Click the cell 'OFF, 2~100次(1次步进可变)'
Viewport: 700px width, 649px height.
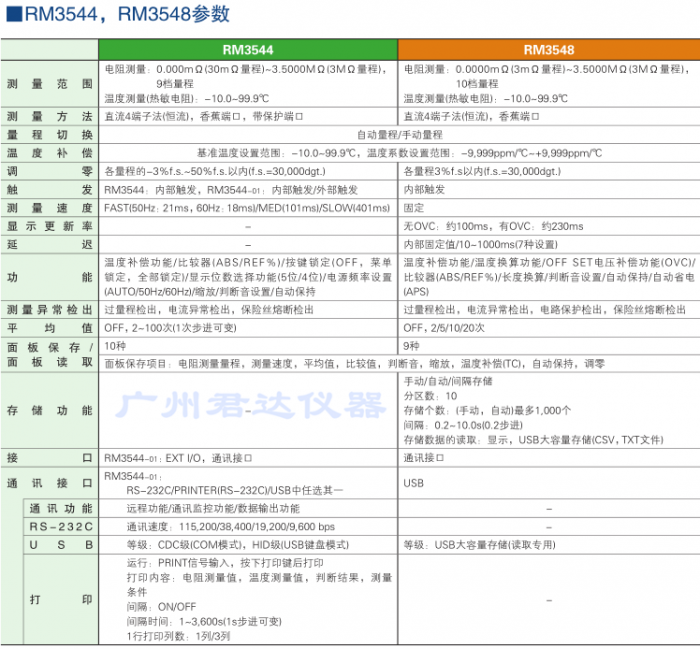170,328
